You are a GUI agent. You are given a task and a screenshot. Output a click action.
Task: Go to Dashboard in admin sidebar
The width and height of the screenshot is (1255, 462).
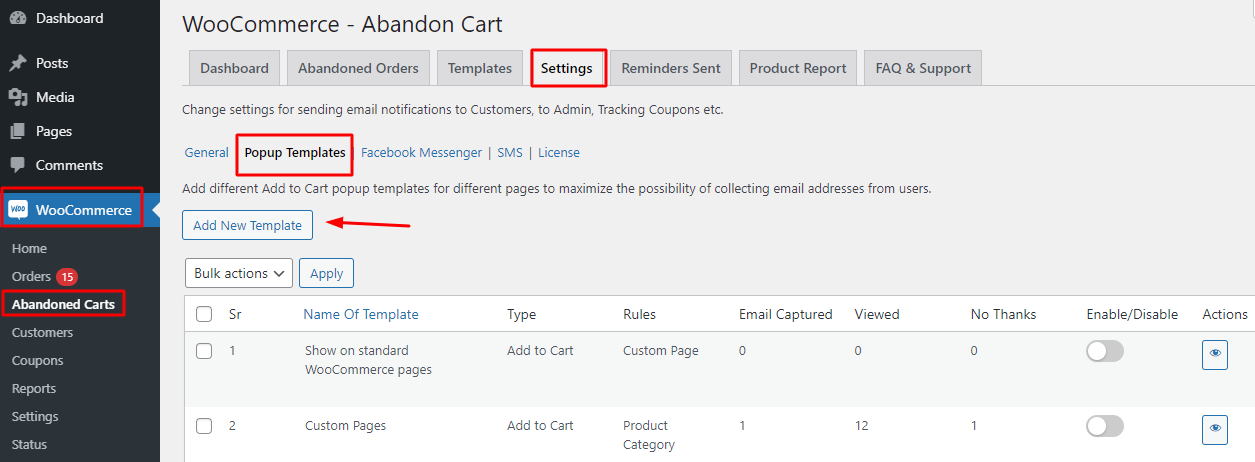69,18
